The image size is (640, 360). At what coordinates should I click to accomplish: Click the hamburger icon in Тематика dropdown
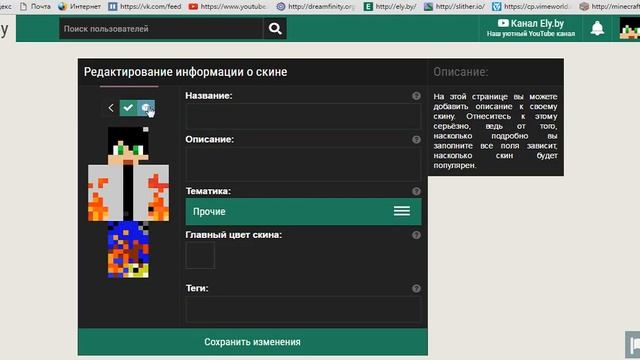tap(402, 211)
